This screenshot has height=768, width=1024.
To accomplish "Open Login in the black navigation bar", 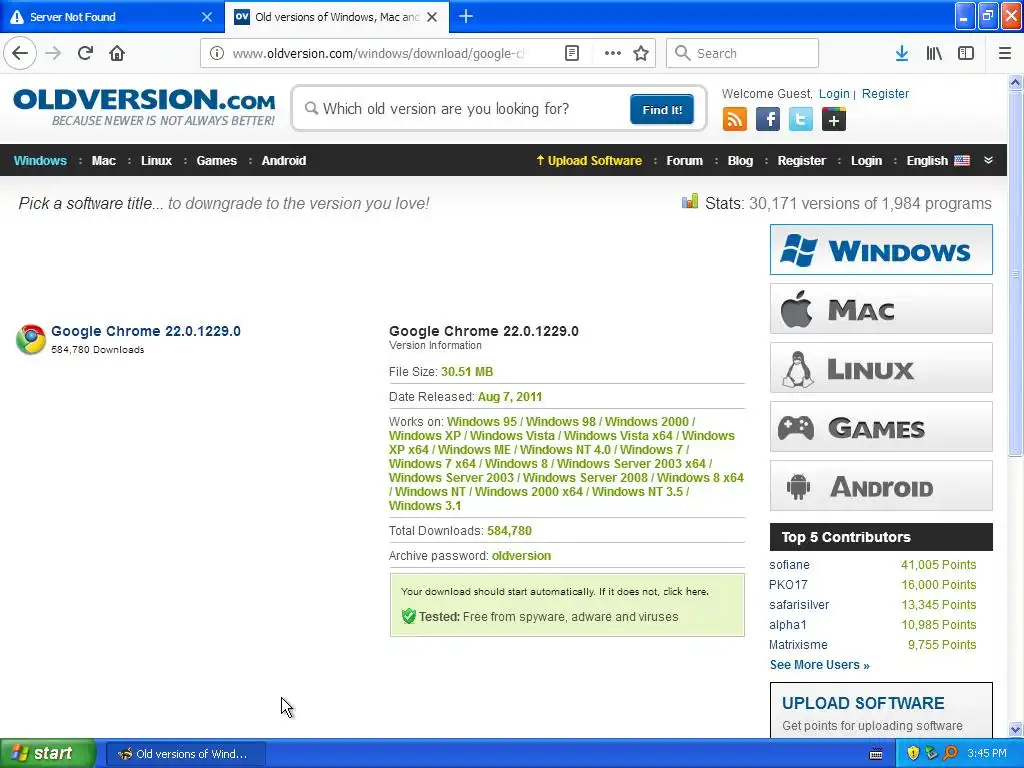I will click(x=866, y=161).
